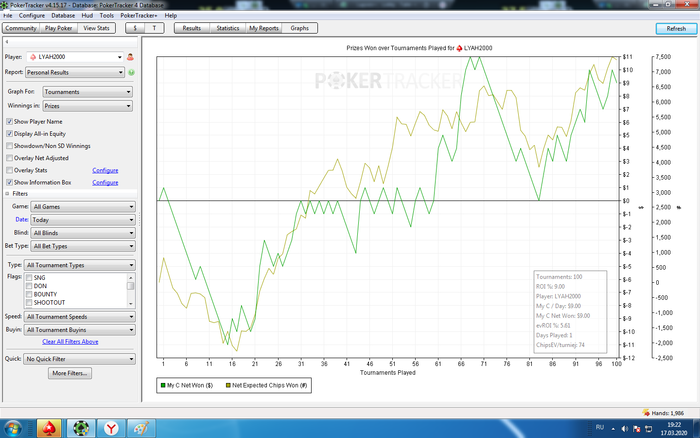Open the Results tab
Image resolution: width=700 pixels, height=438 pixels.
(192, 28)
